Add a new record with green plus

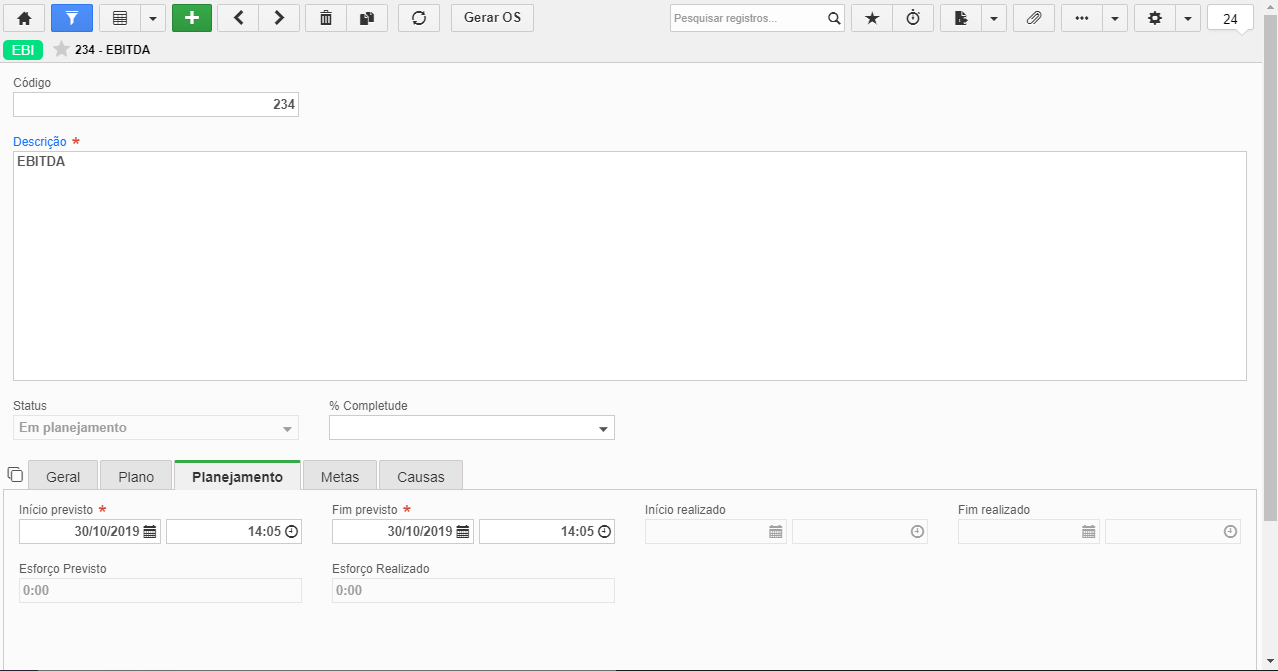pos(192,18)
